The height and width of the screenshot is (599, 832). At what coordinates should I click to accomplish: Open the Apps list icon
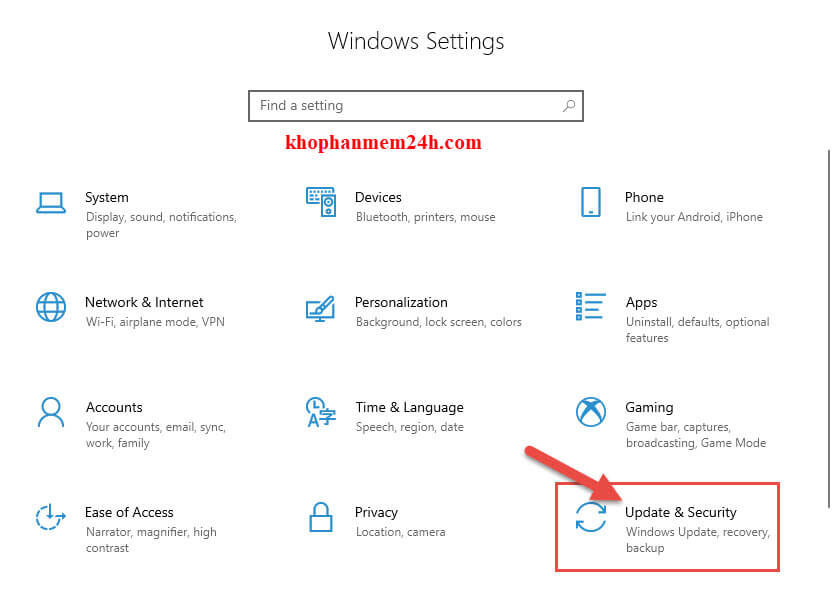[590, 307]
